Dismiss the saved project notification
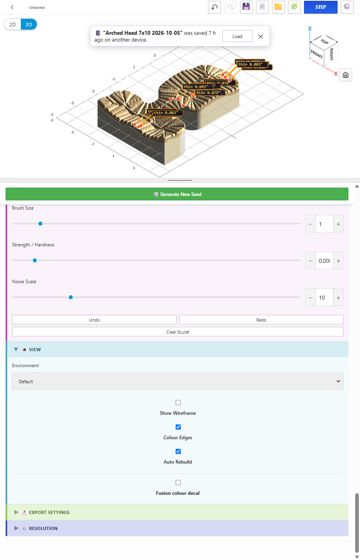The height and width of the screenshot is (560, 360). [261, 36]
